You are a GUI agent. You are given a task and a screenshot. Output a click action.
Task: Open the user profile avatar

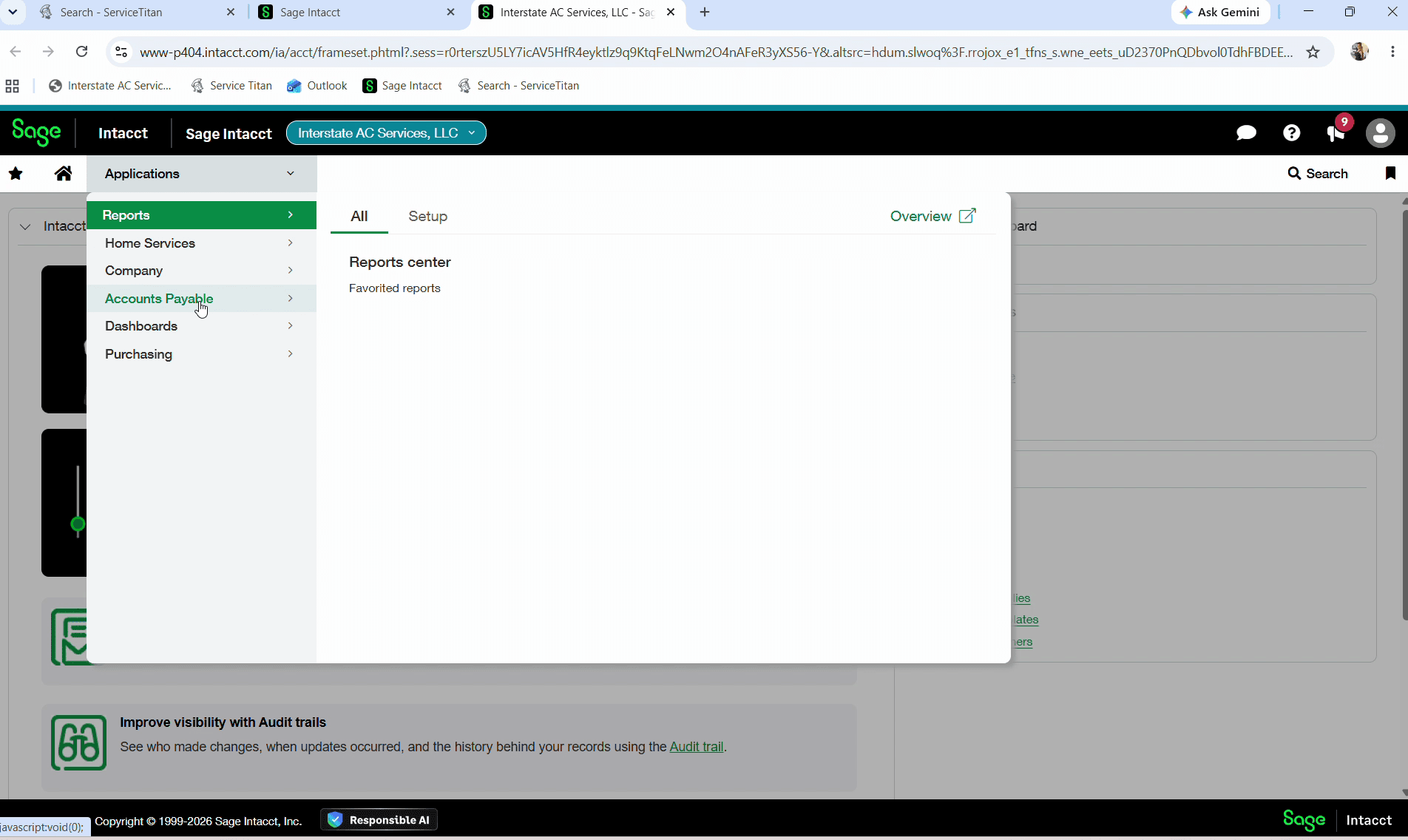click(1380, 133)
